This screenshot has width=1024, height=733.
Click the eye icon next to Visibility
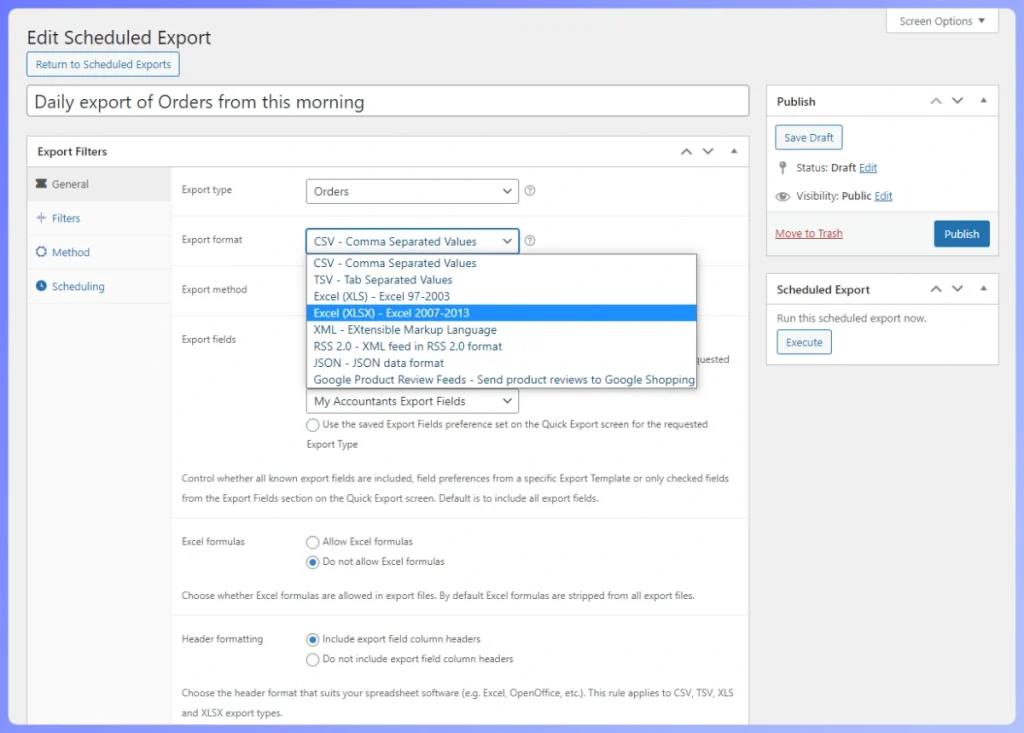pos(782,196)
